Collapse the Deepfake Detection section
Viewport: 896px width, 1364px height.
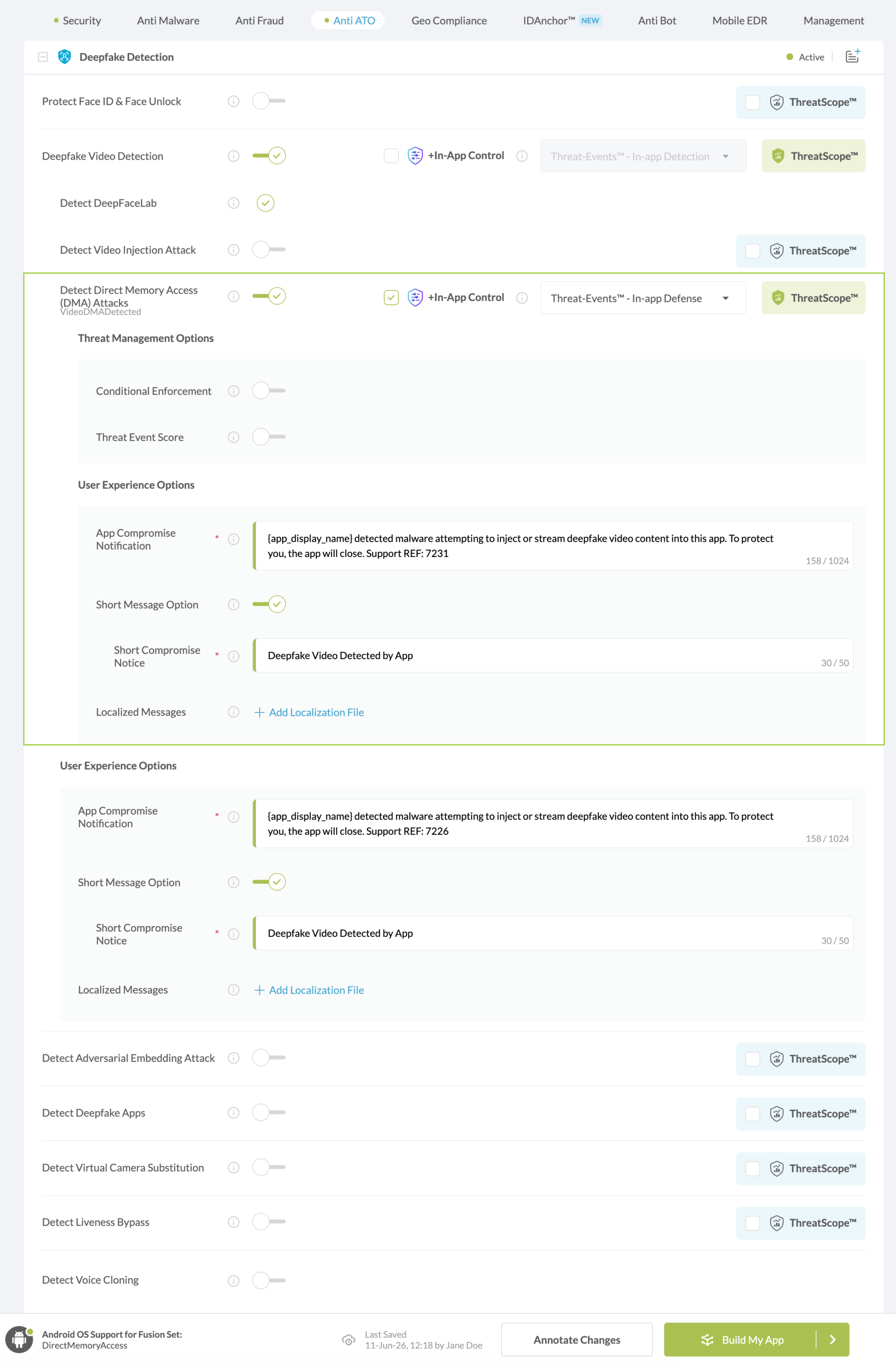43,57
